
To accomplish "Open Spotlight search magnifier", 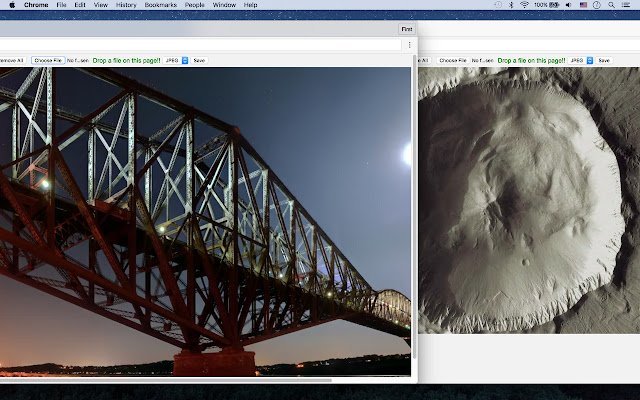I will 611,5.
